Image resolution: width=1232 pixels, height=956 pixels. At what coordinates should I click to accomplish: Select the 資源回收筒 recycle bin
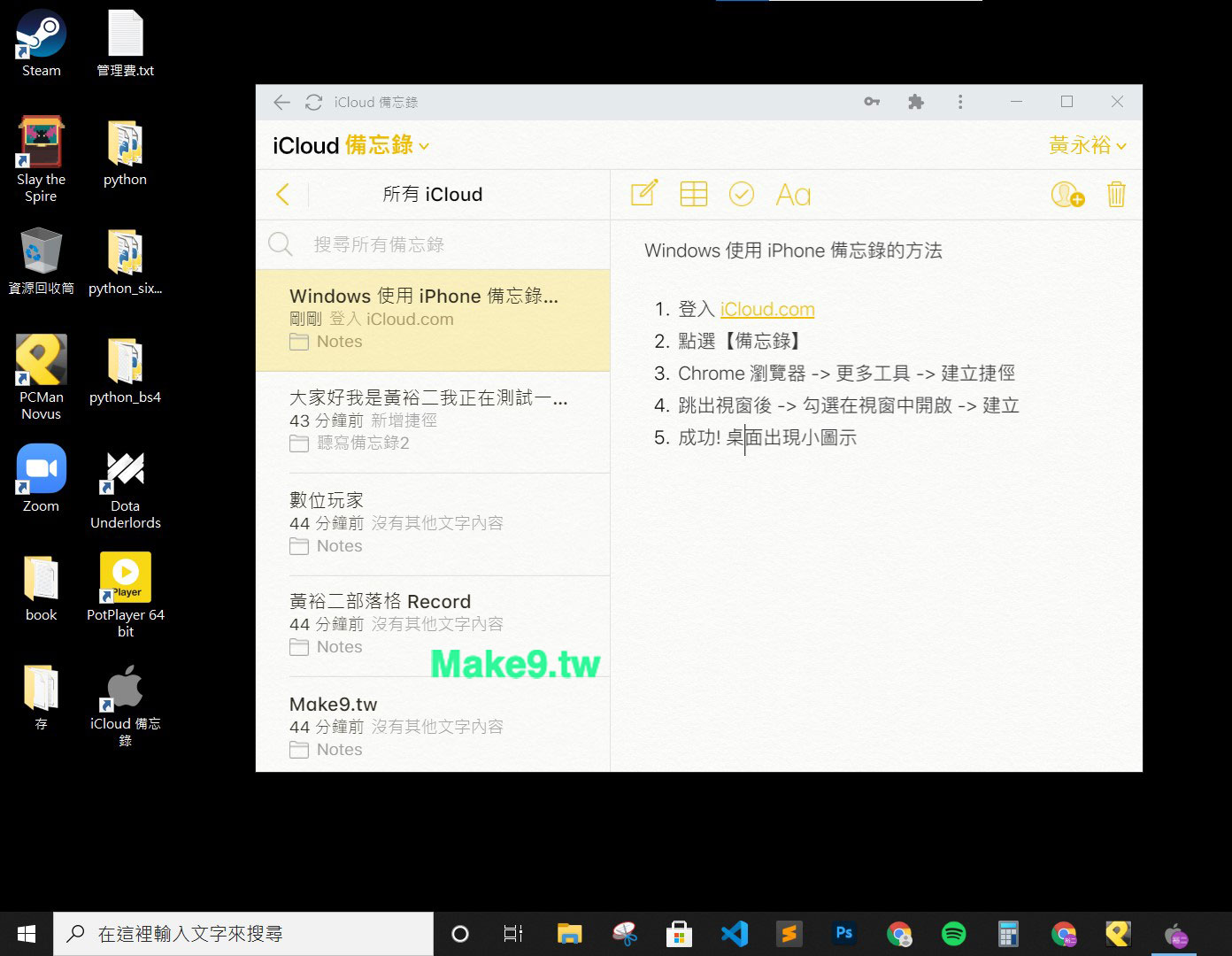point(42,262)
